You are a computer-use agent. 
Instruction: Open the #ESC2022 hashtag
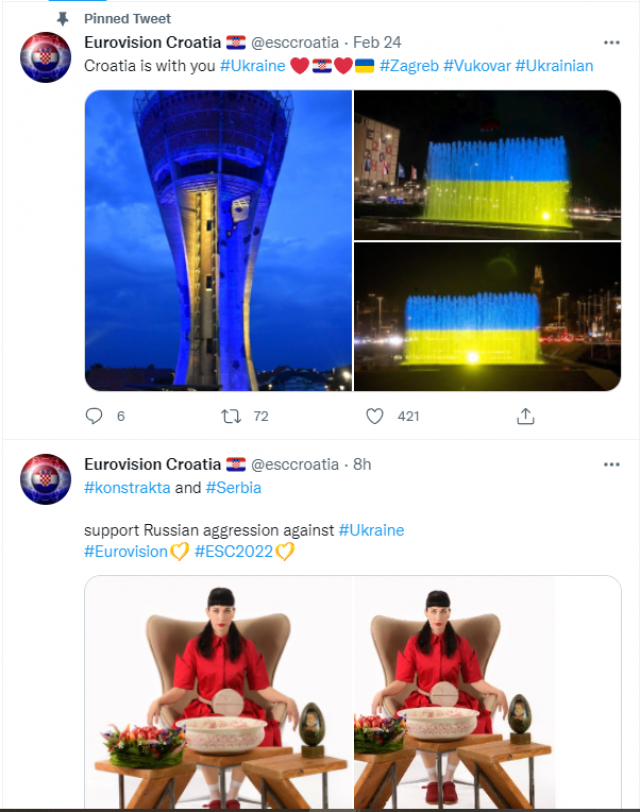tap(234, 552)
